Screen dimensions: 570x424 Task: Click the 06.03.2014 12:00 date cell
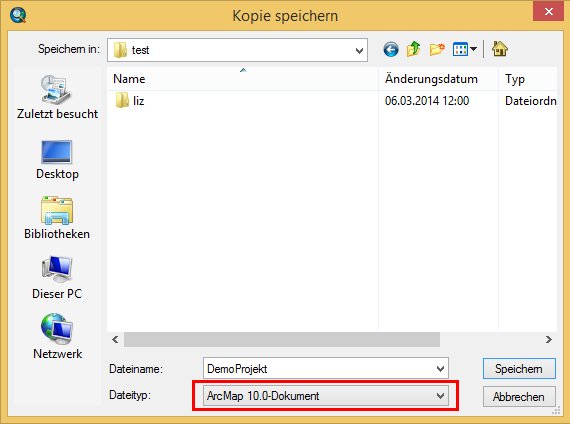point(427,101)
